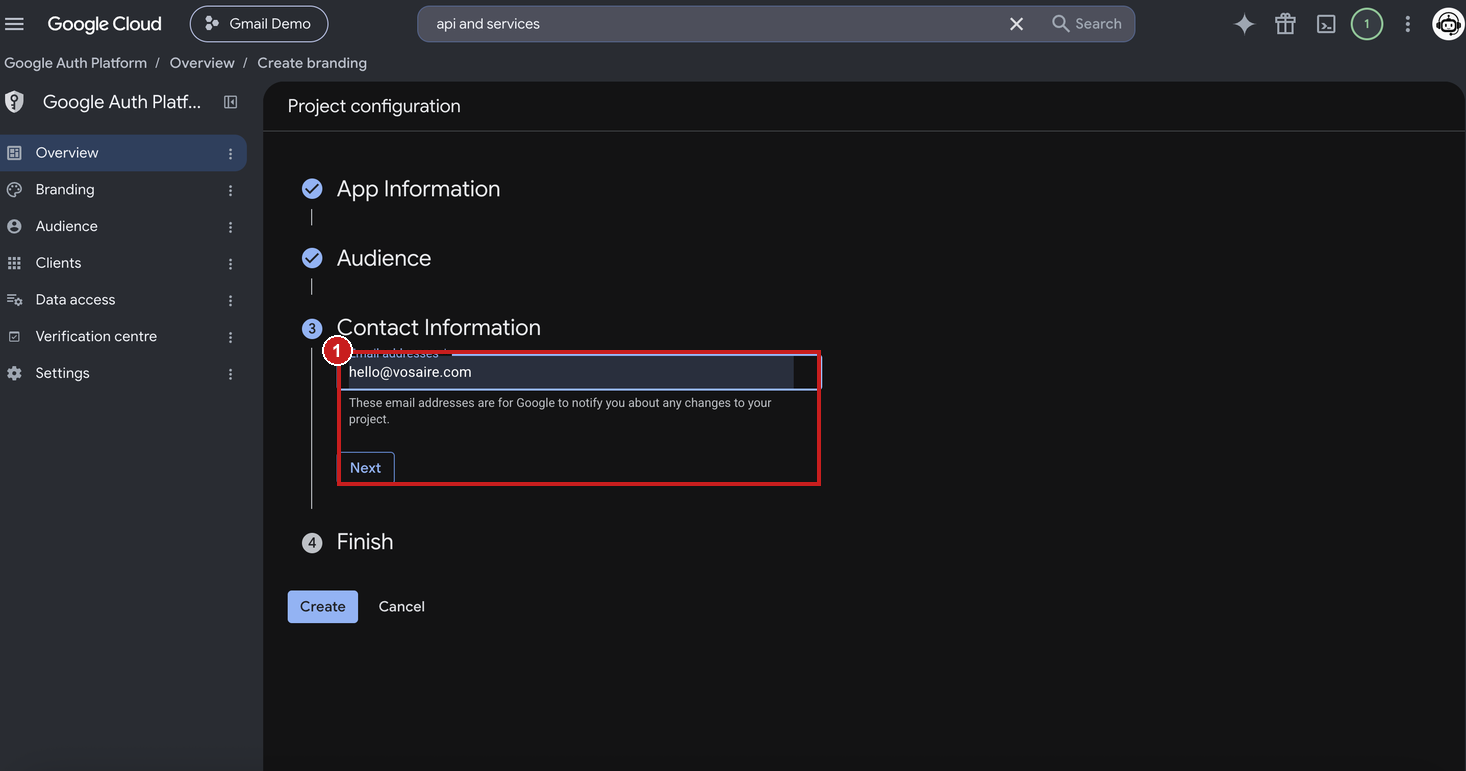Open the main navigation hamburger menu

pos(15,24)
